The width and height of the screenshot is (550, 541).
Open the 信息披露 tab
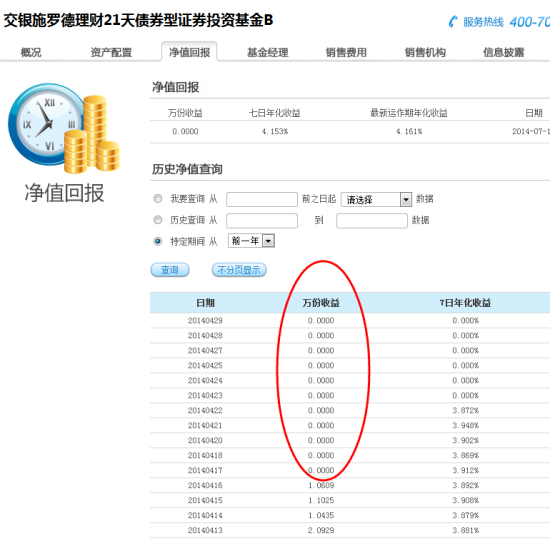504,52
